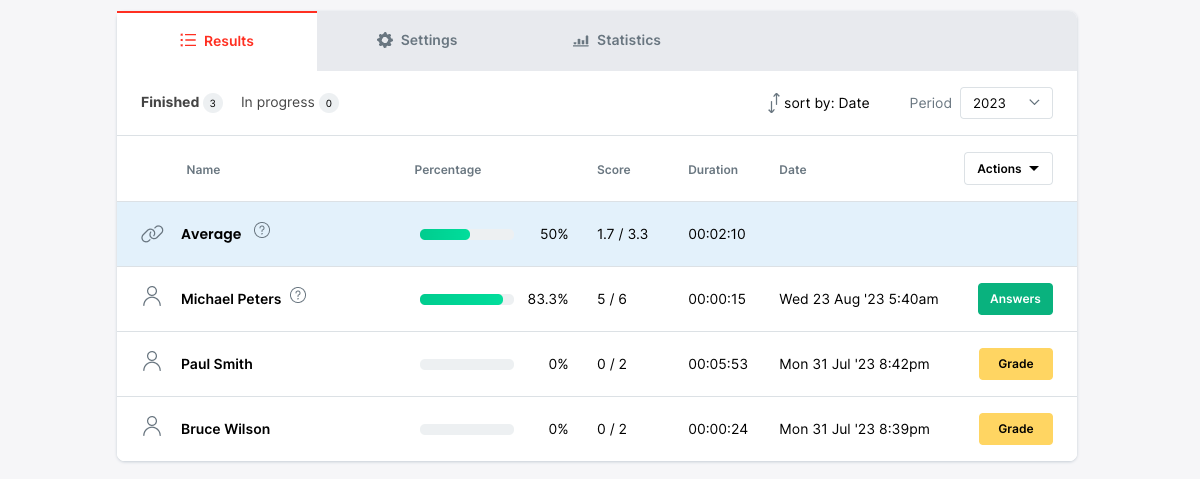1200x479 pixels.
Task: Click Michael Peters' user icon
Action: (152, 296)
